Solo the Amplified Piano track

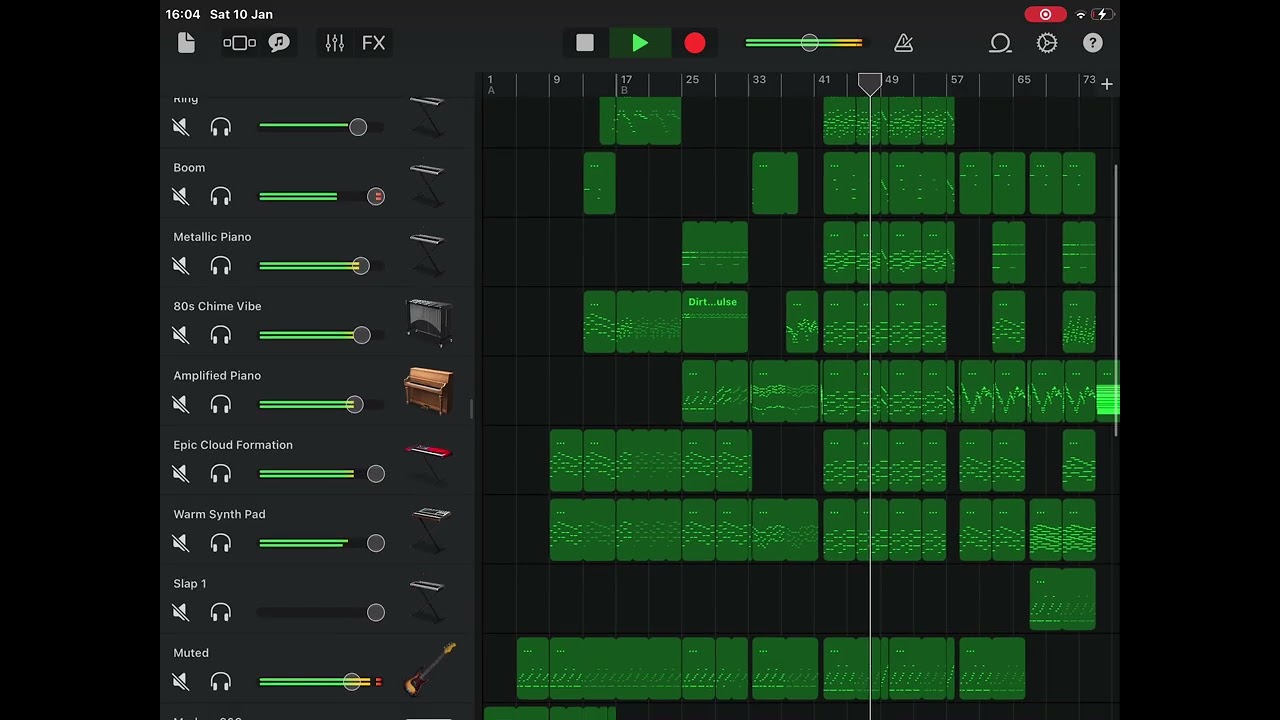(220, 404)
